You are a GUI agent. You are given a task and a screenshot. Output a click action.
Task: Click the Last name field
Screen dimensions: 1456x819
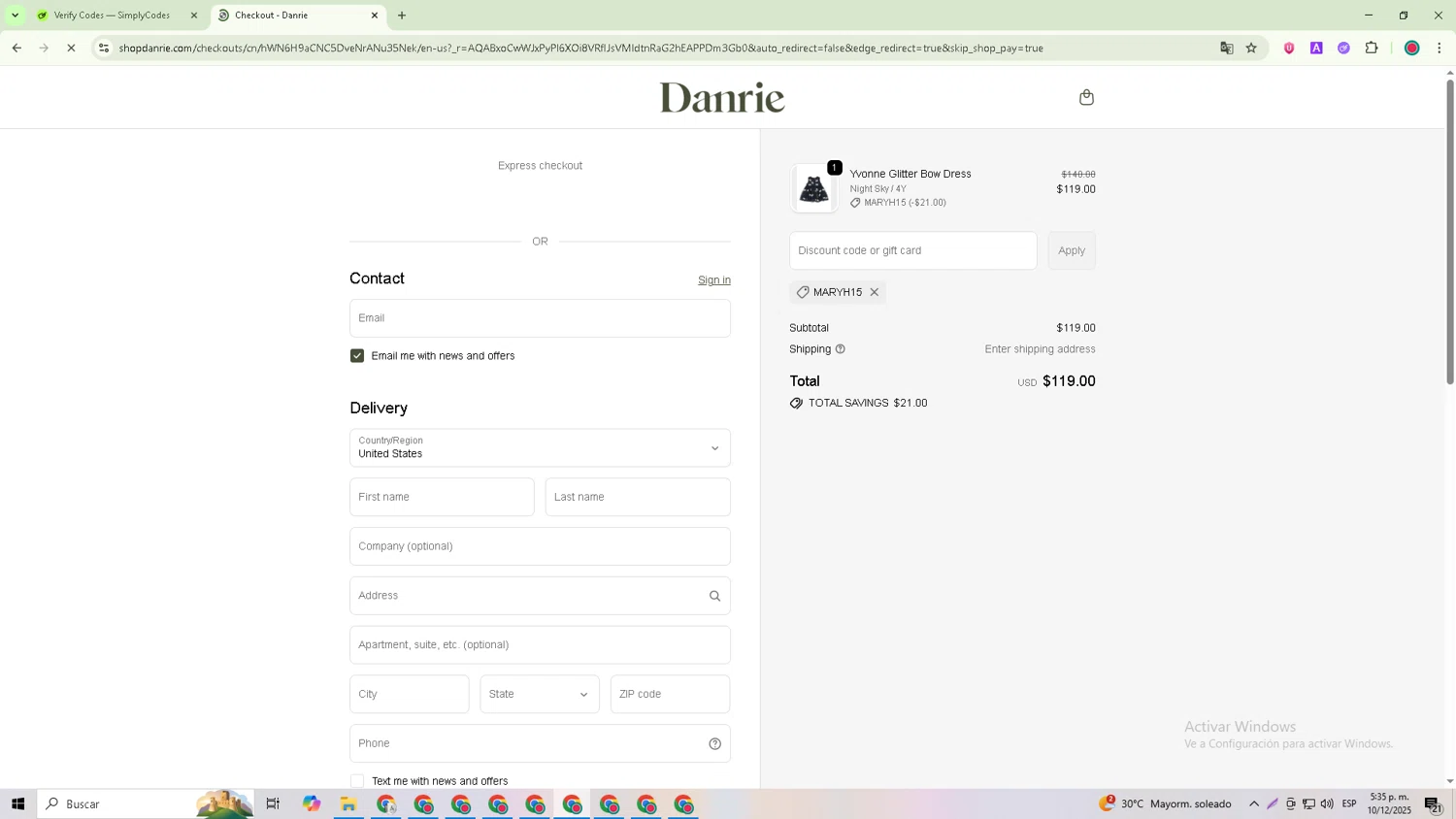click(638, 497)
